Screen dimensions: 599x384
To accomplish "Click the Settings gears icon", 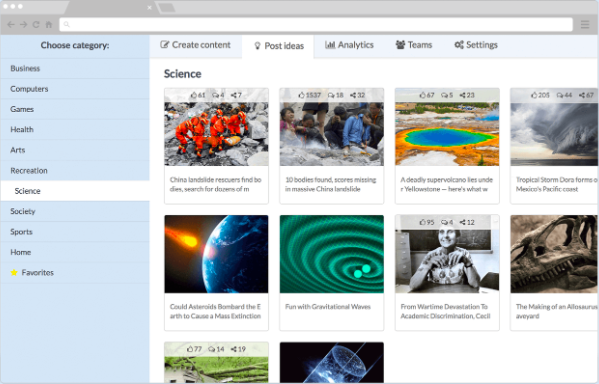I will (x=459, y=45).
